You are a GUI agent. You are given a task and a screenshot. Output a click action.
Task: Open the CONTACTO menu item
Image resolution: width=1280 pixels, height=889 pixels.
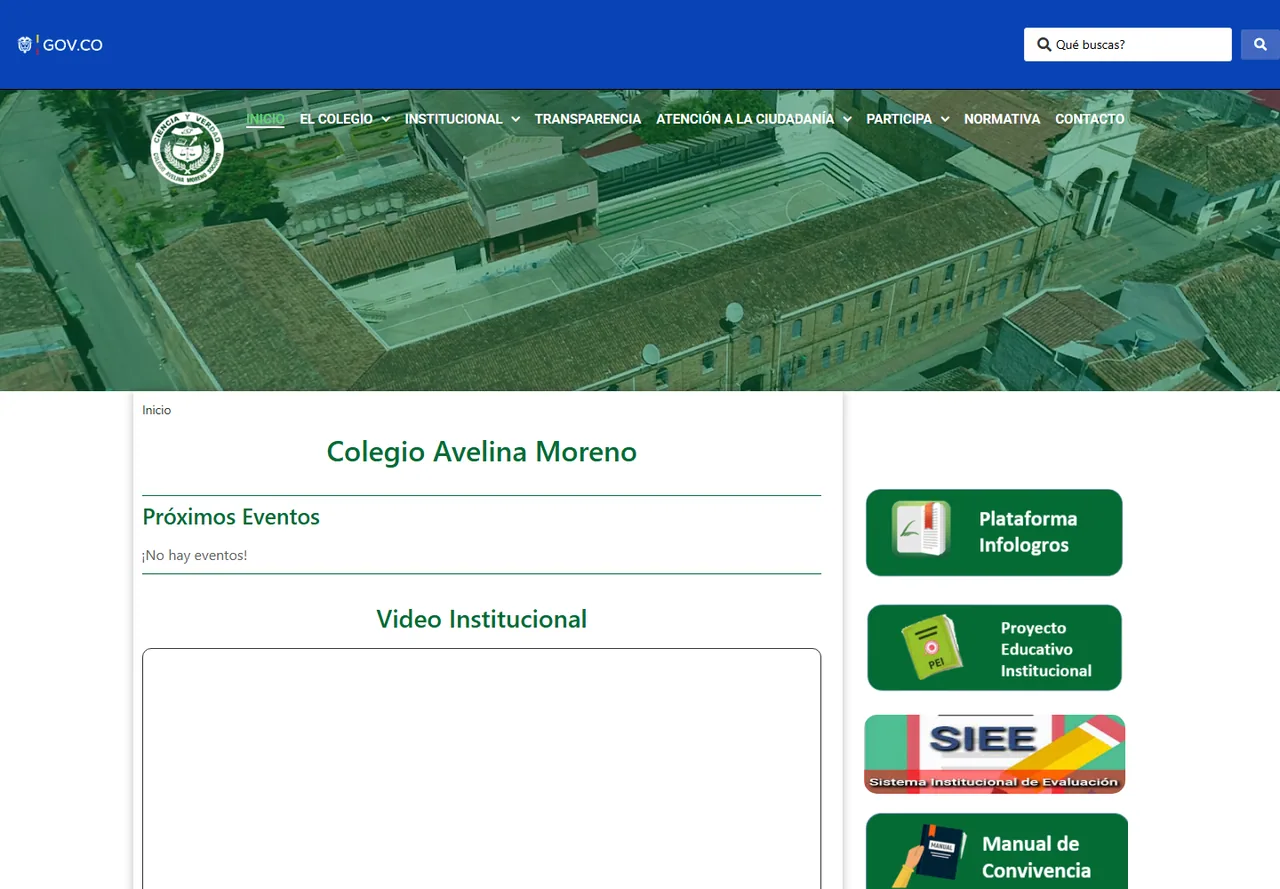pos(1090,119)
